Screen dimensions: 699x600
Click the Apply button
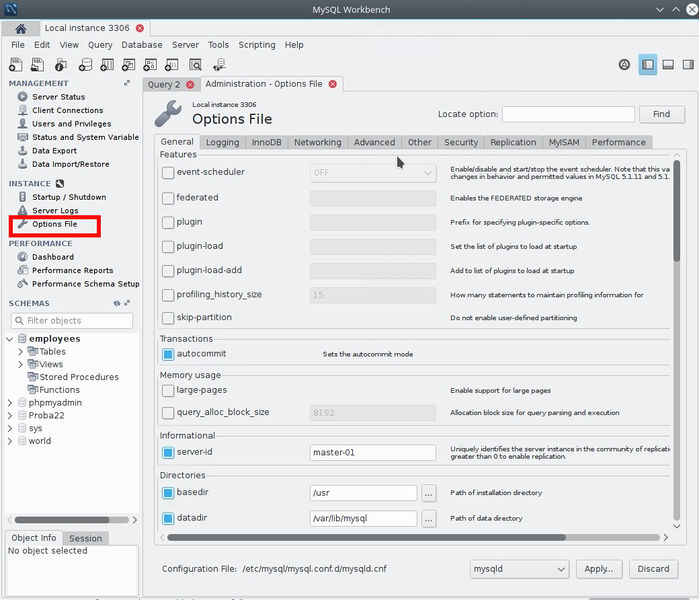(599, 569)
